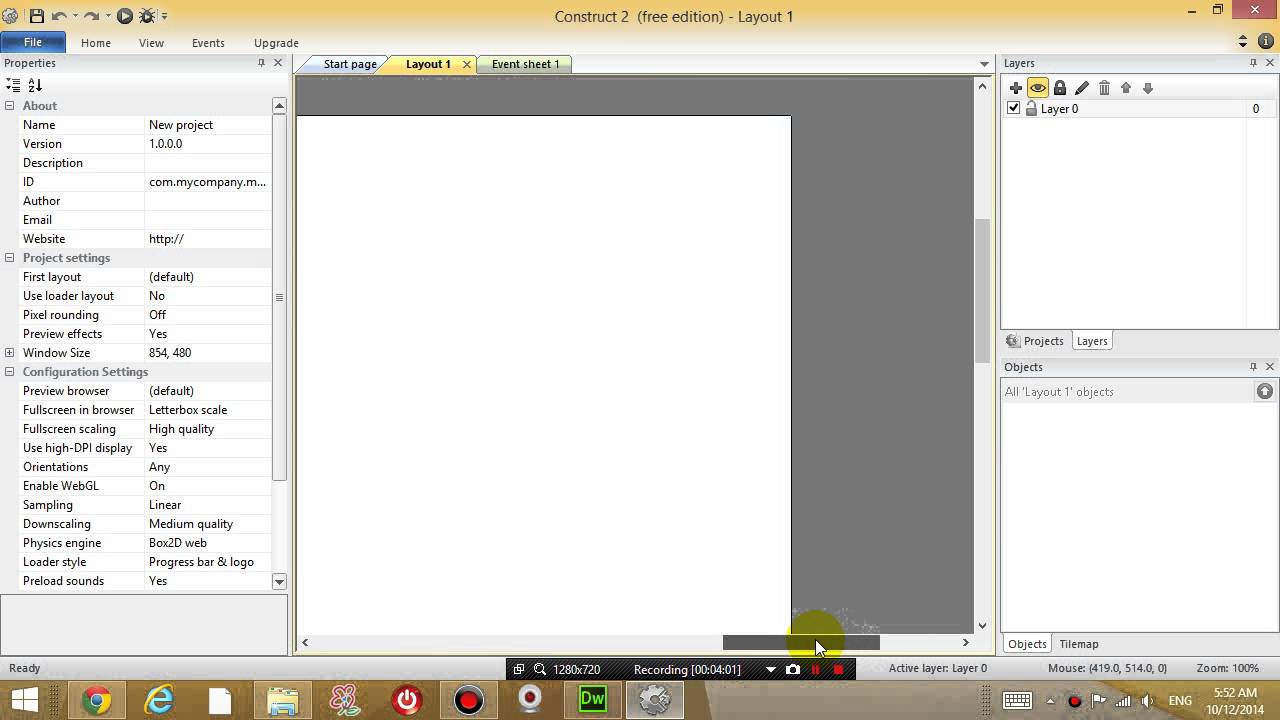Uncheck the Layer 0 visibility checkbox

pos(1014,108)
